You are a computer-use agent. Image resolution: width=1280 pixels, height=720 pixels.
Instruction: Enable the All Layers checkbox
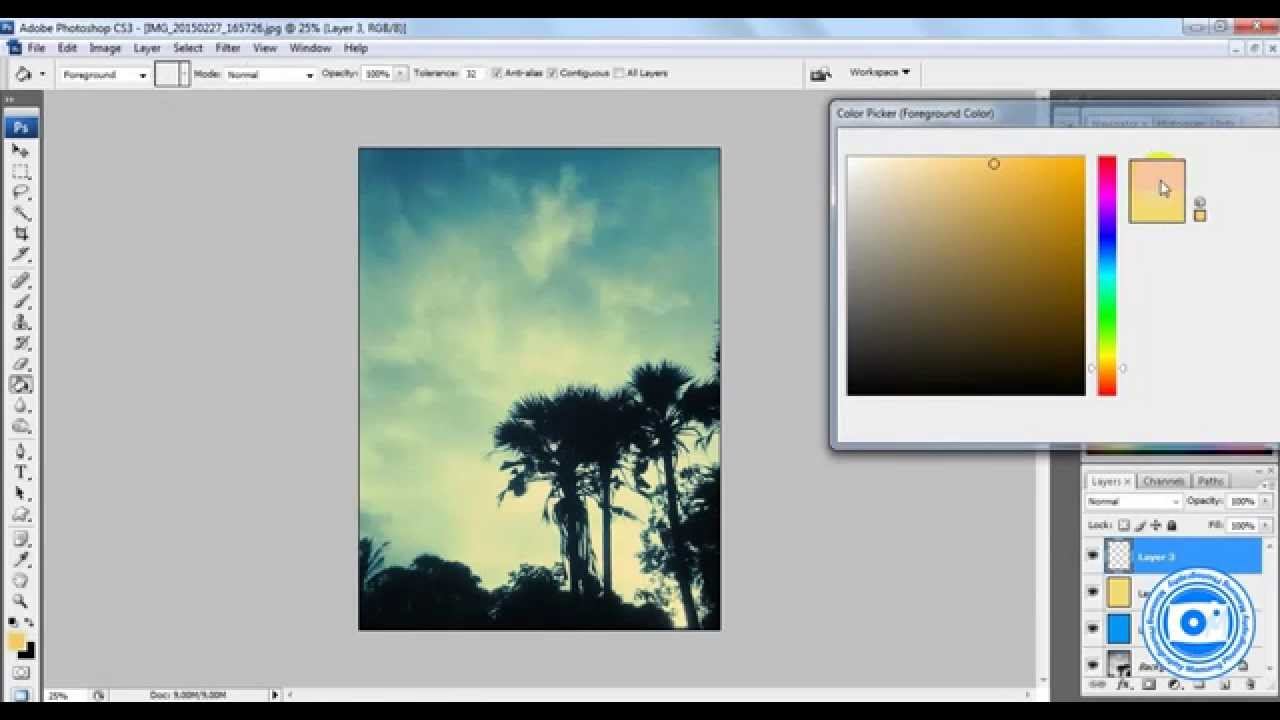point(619,73)
